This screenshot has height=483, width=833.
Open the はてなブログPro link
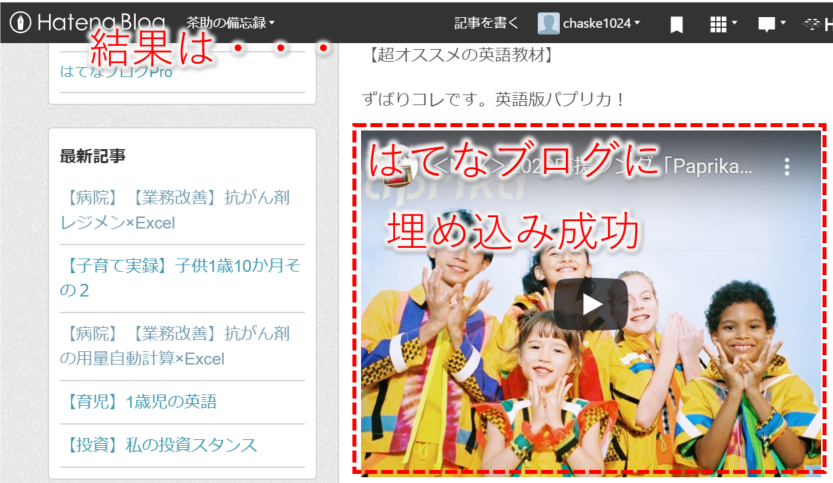tap(116, 72)
